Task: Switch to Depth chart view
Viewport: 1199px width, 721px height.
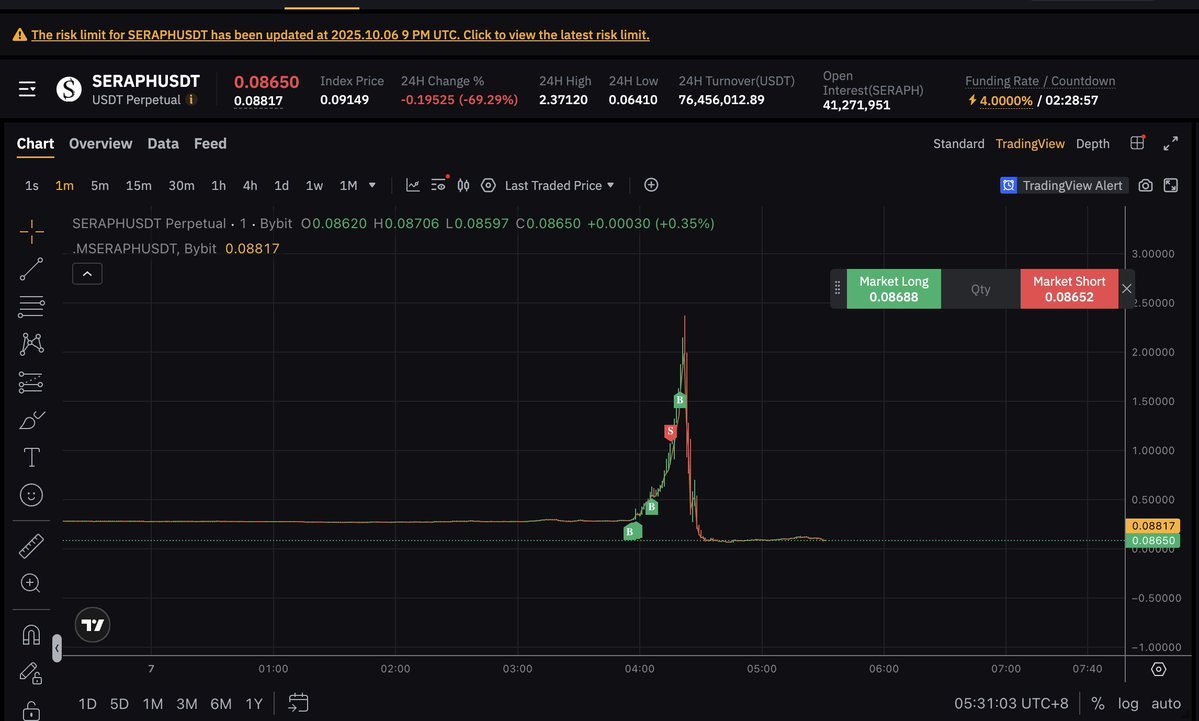Action: pos(1093,144)
